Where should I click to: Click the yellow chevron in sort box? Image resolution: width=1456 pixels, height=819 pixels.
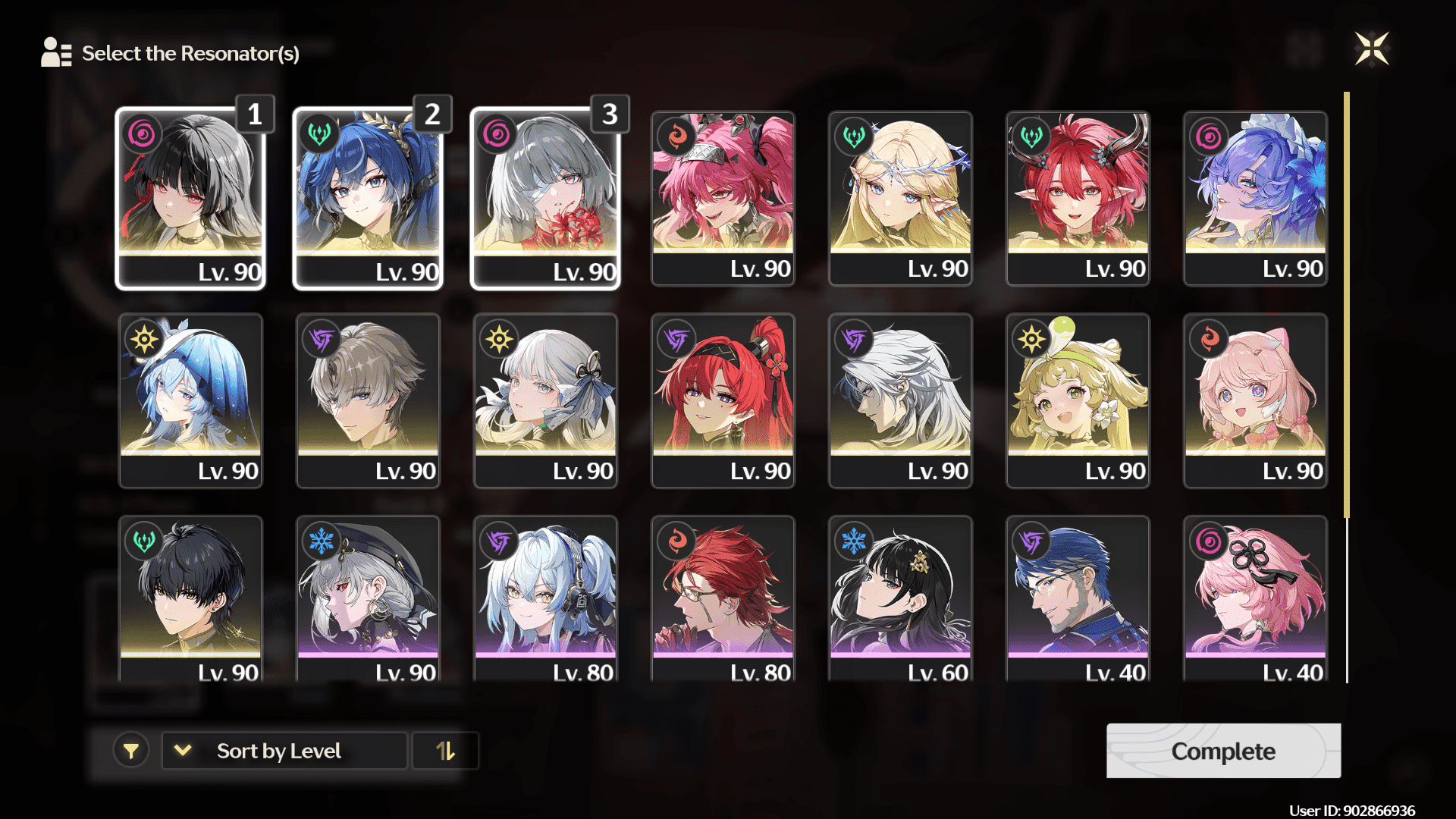point(182,751)
